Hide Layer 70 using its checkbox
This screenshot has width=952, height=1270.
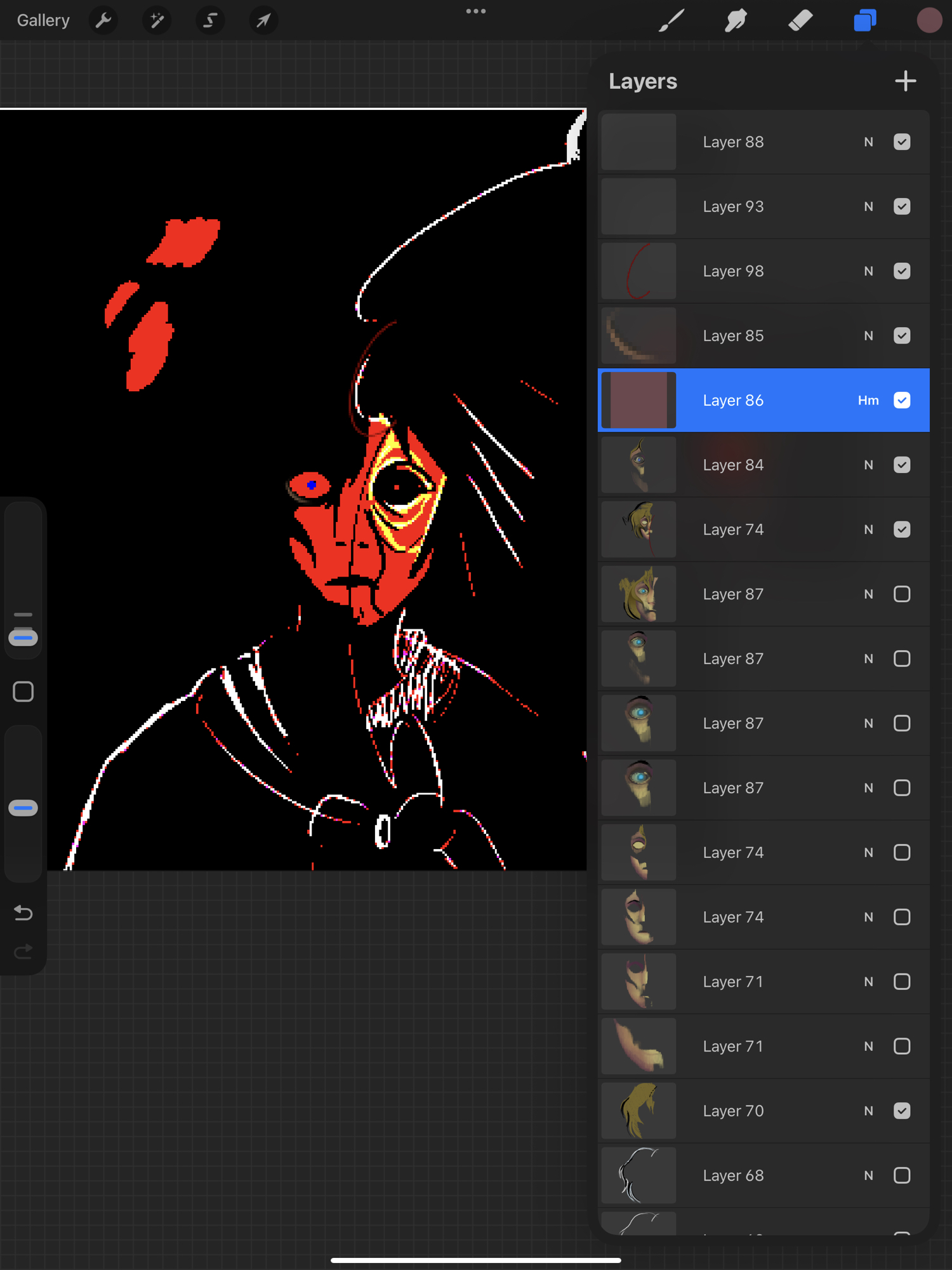click(x=902, y=1111)
